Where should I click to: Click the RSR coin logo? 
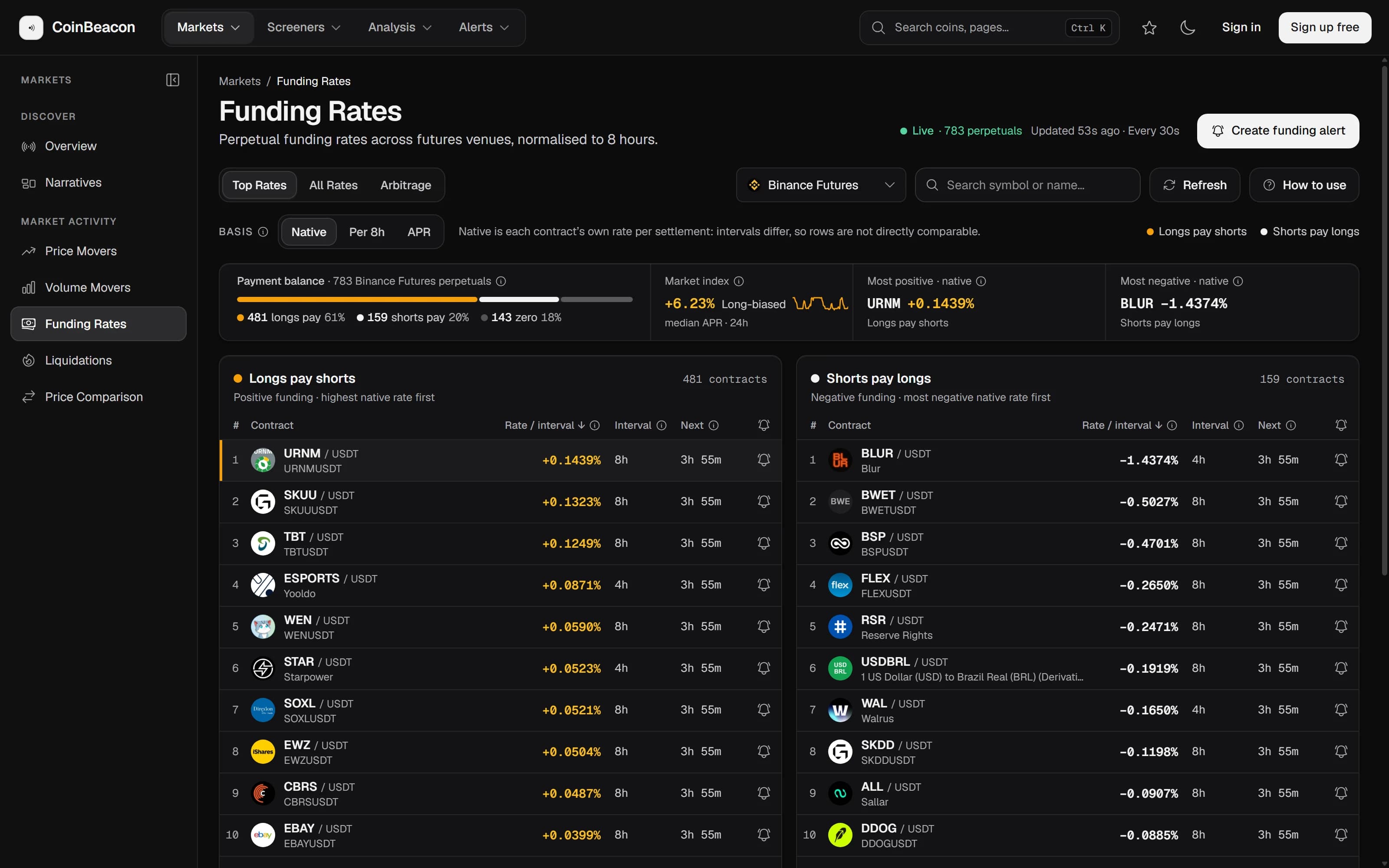click(x=840, y=626)
